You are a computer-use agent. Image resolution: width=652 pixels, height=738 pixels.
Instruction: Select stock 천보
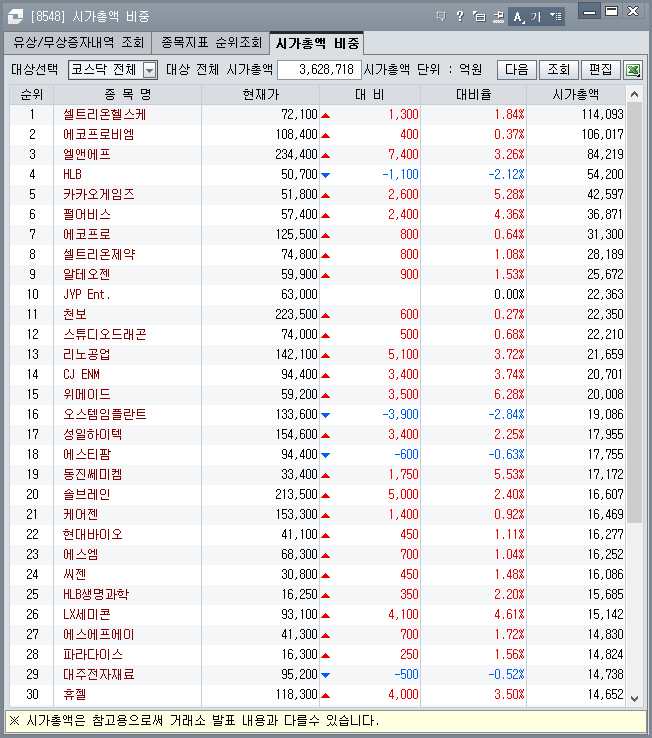coord(75,314)
